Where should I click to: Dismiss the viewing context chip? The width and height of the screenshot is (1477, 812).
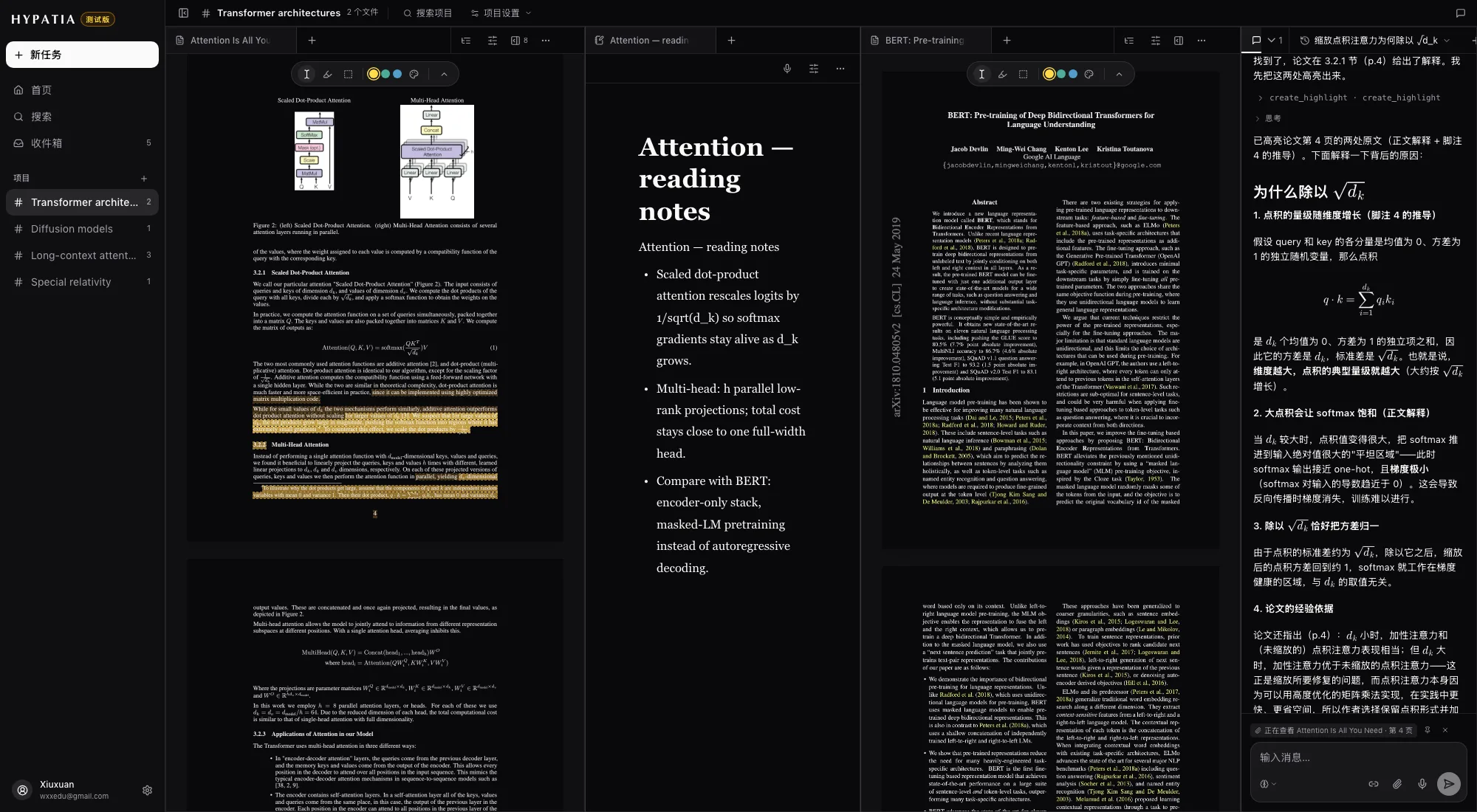[x=1445, y=730]
